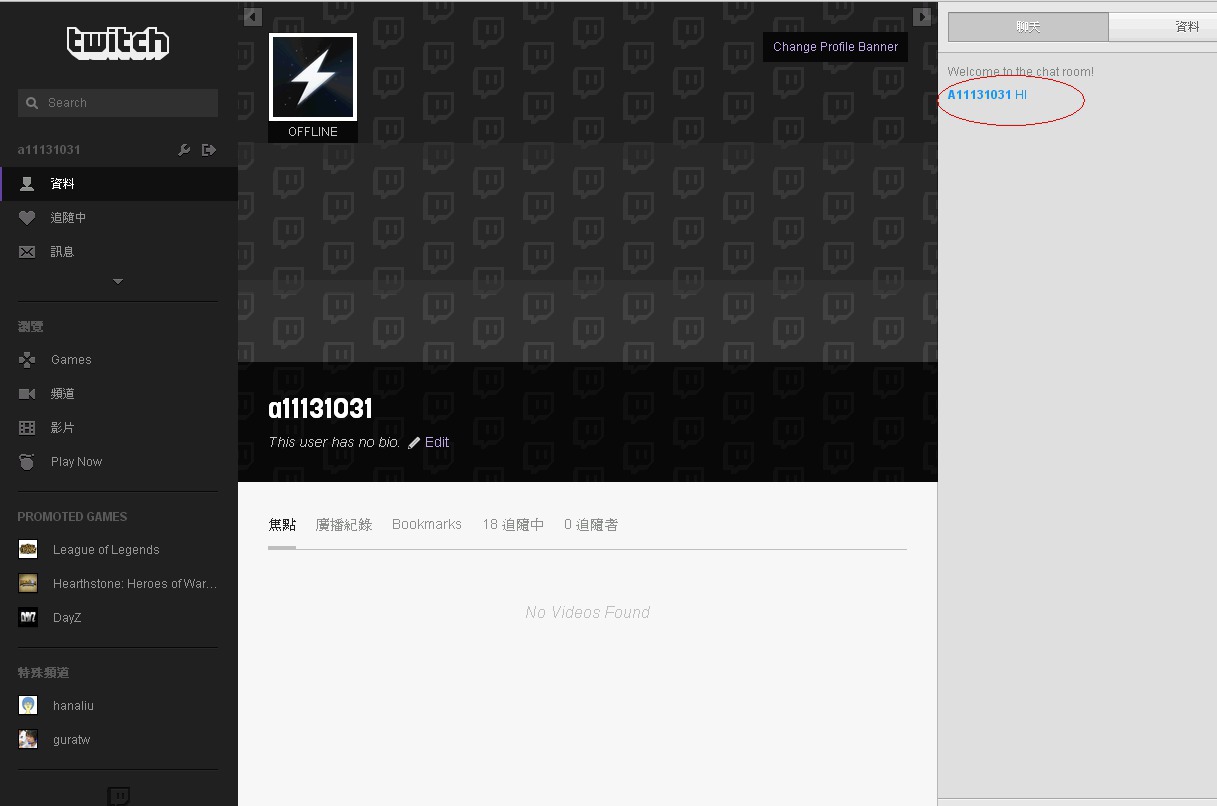This screenshot has height=806, width=1217.
Task: View the 18 追隨中 tab
Action: pos(513,524)
